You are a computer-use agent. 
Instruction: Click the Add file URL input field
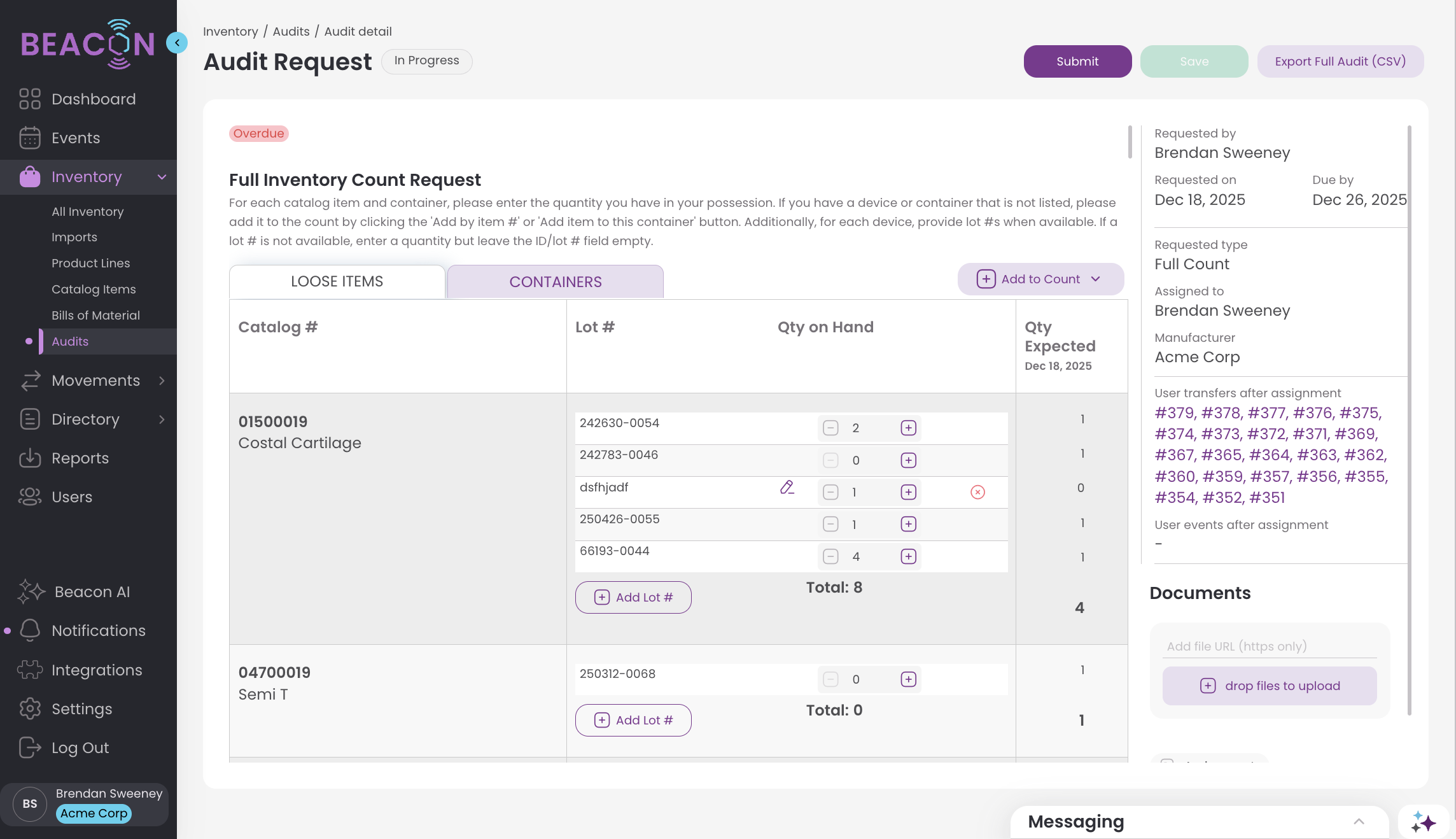(1269, 646)
